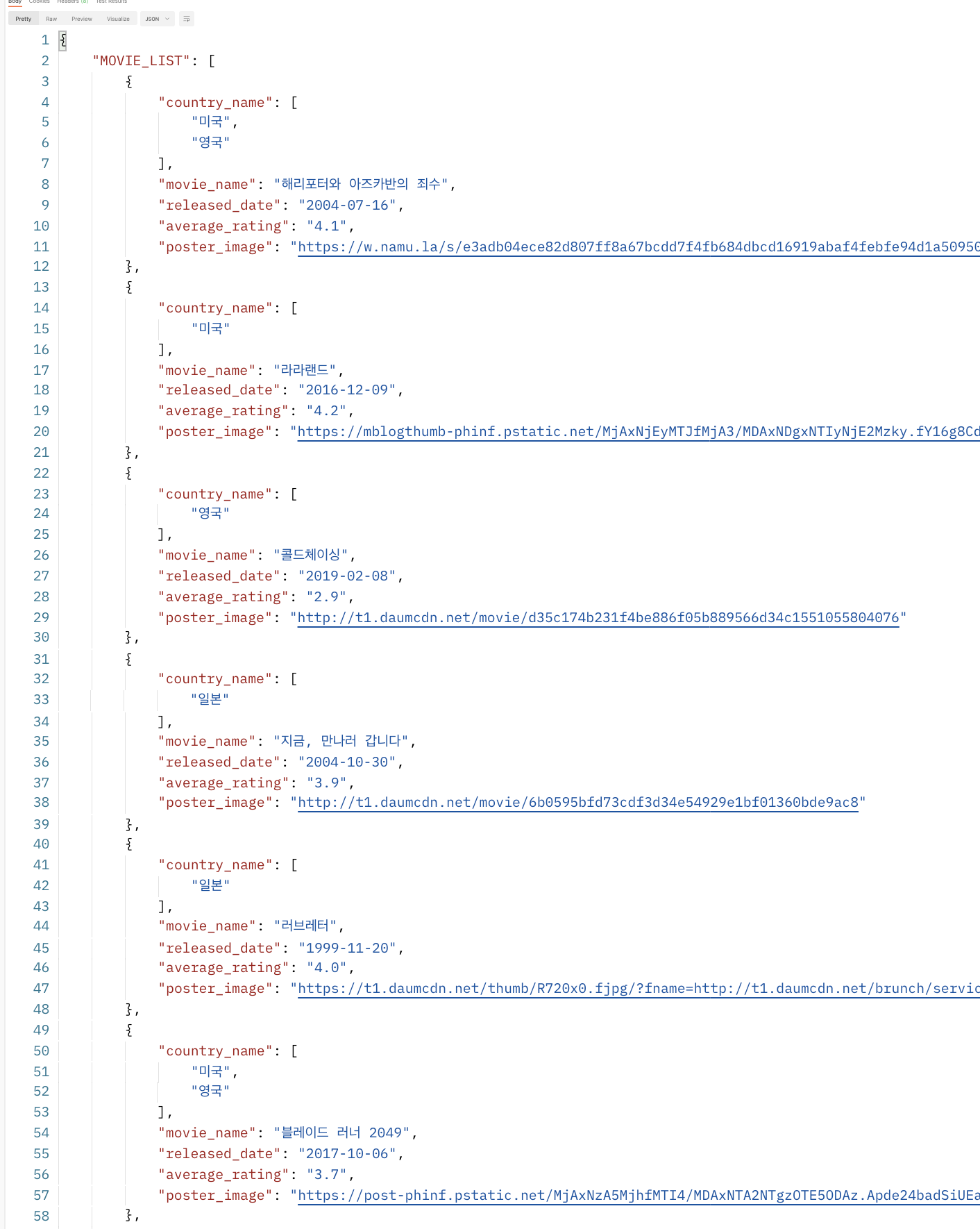Click released date "2004-07-16"

347,206
